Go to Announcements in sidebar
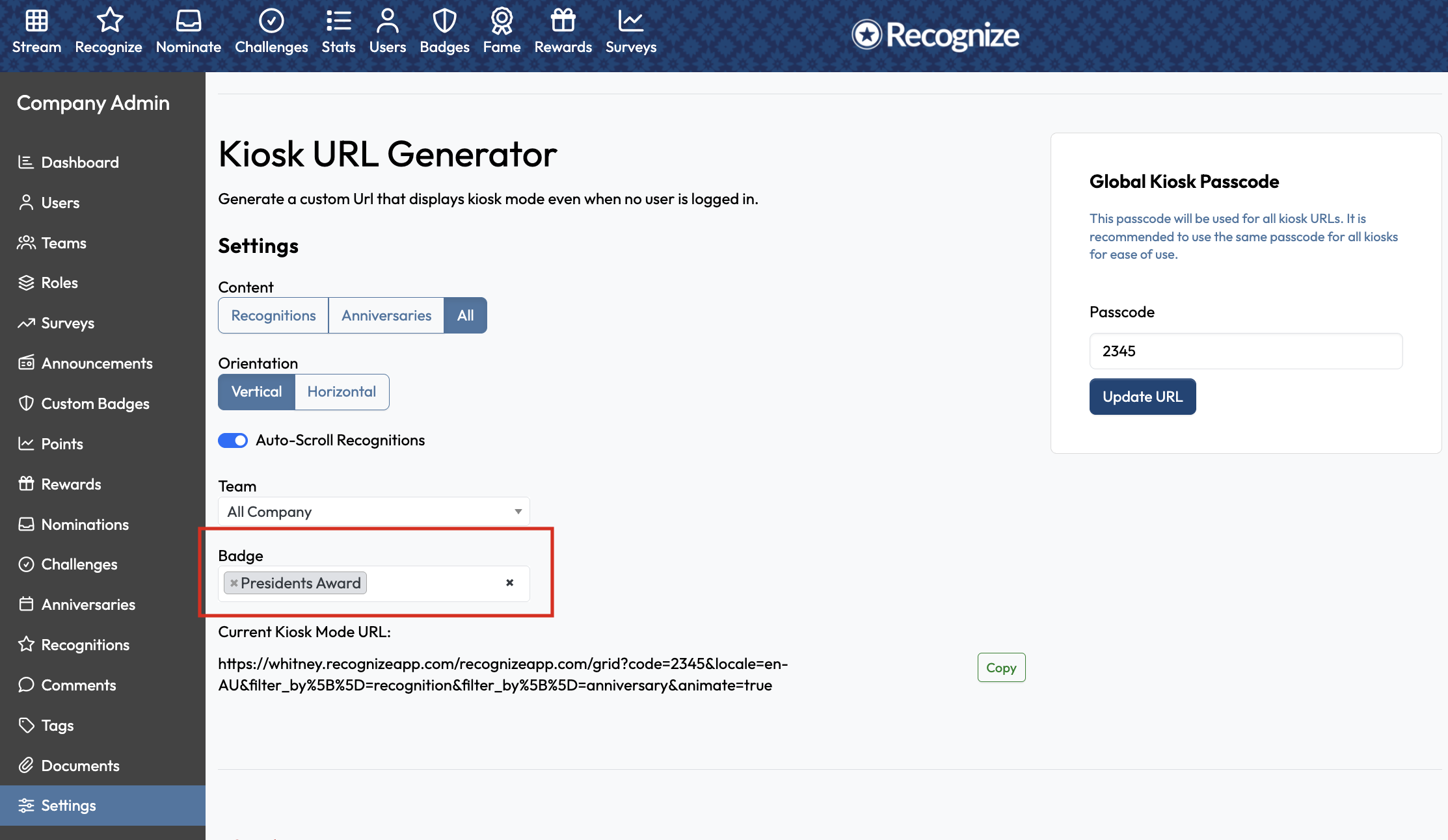This screenshot has width=1448, height=840. 97,363
